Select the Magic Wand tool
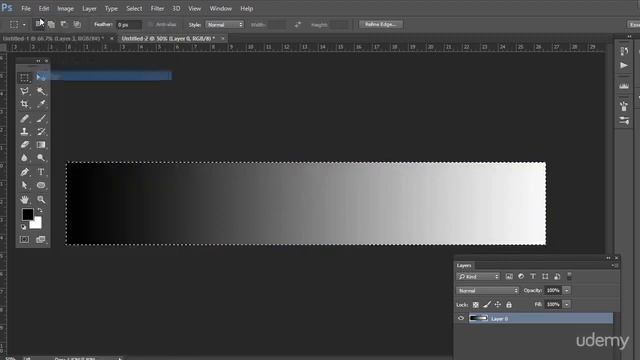This screenshot has height=360, width=640. pyautogui.click(x=41, y=91)
